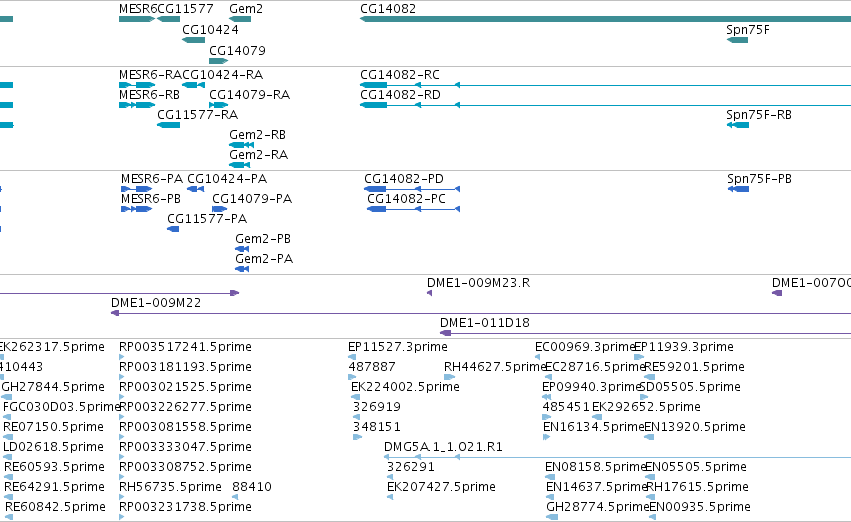851x522 pixels.
Task: Open EST EK224002.5prime
Action: coord(405,387)
